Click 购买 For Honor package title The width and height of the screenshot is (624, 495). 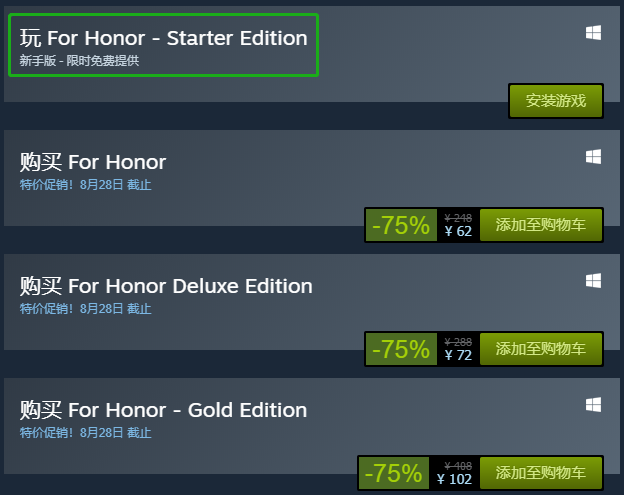(93, 162)
